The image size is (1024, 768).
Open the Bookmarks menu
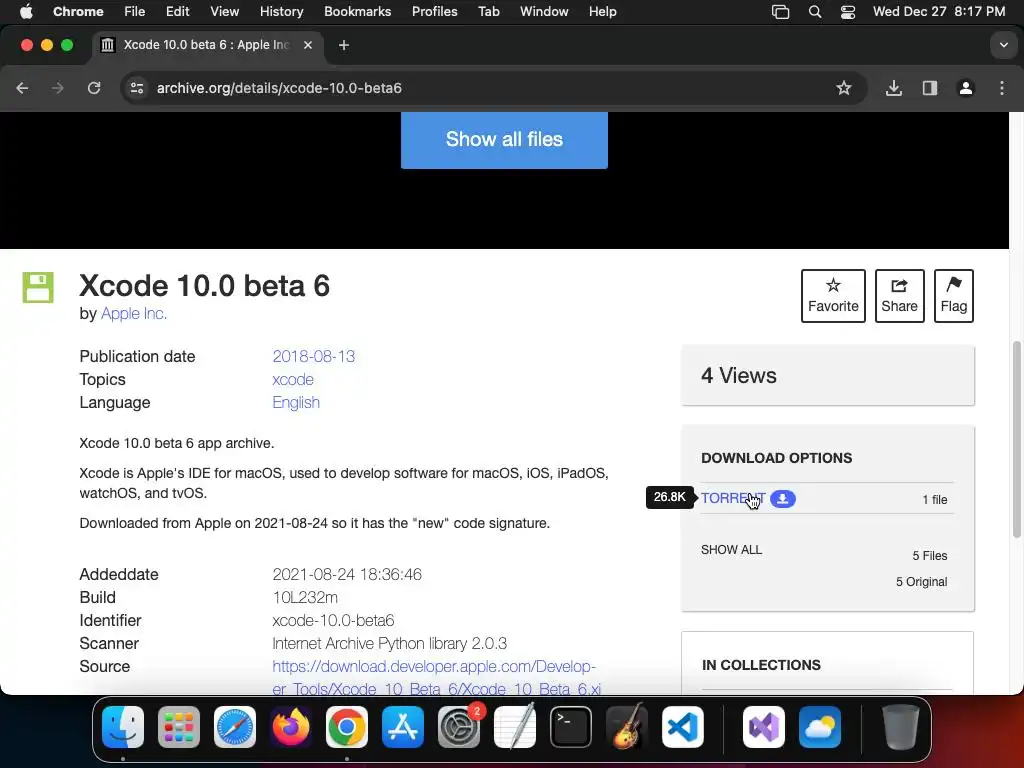[x=357, y=11]
